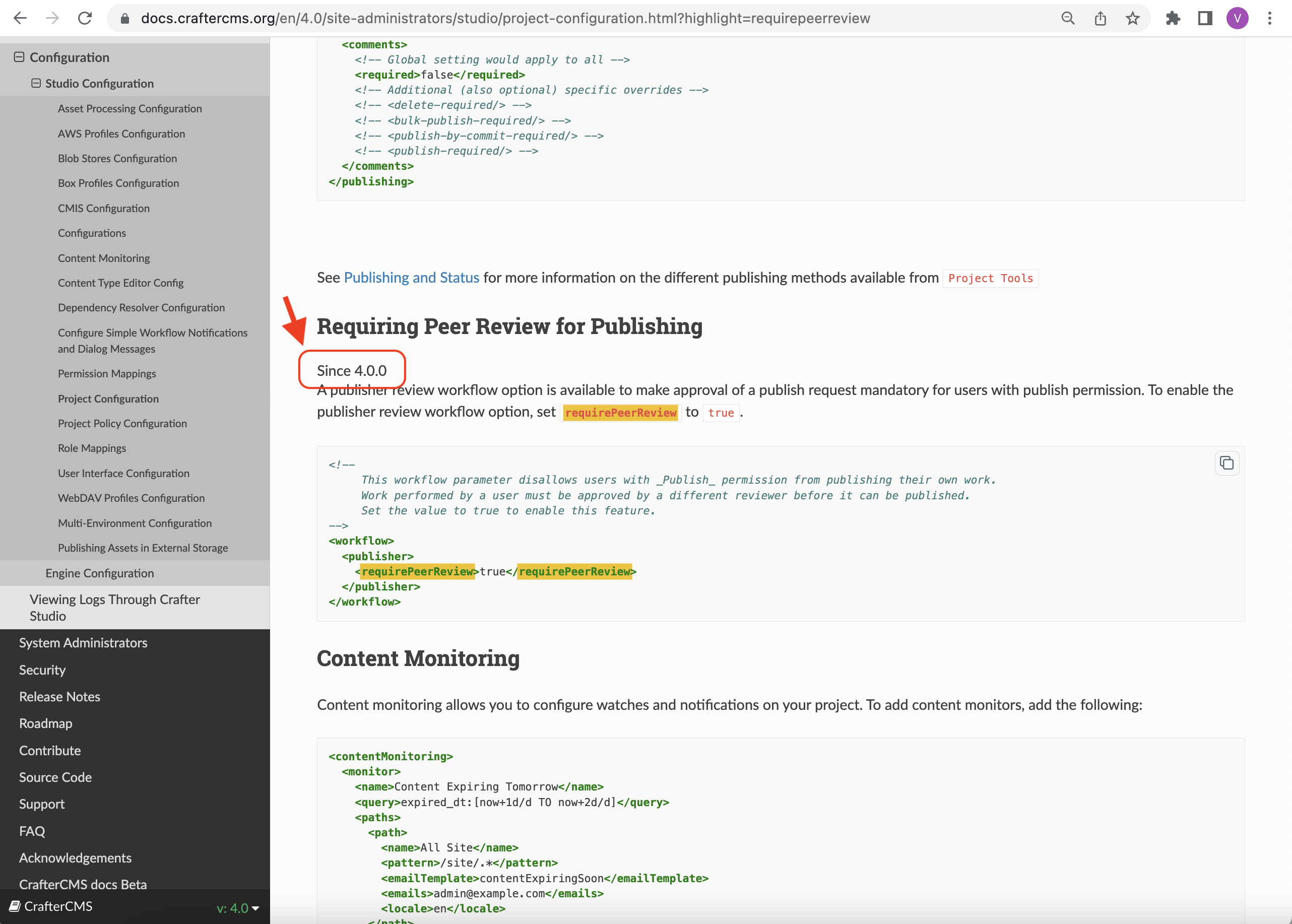Open the FAQ page

click(32, 831)
